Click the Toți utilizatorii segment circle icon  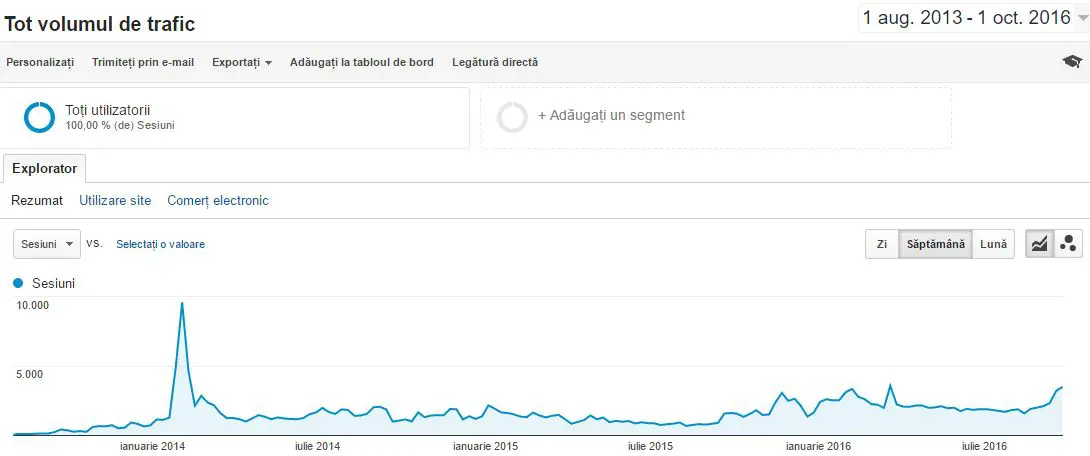[39, 117]
